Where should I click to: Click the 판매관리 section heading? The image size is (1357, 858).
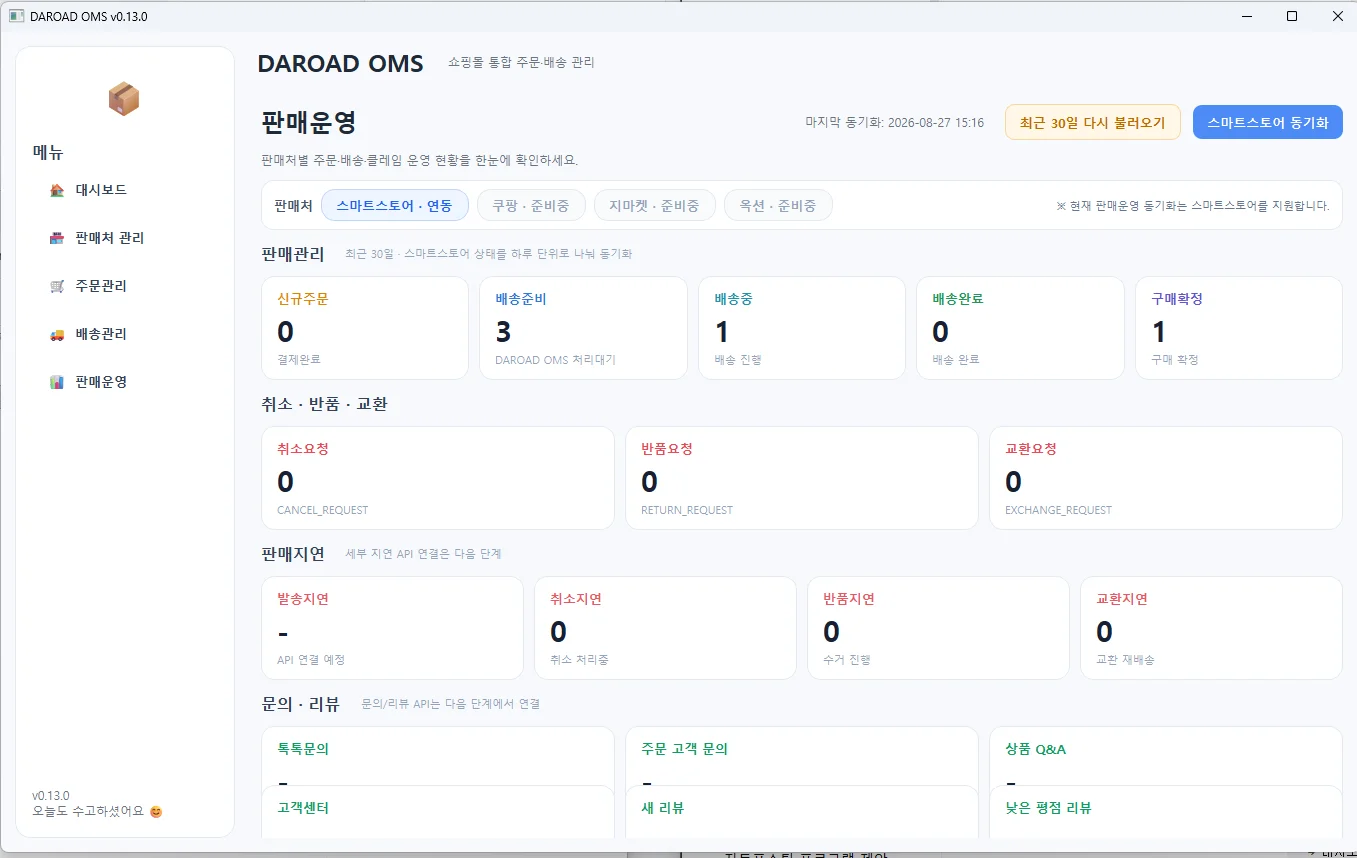(293, 254)
